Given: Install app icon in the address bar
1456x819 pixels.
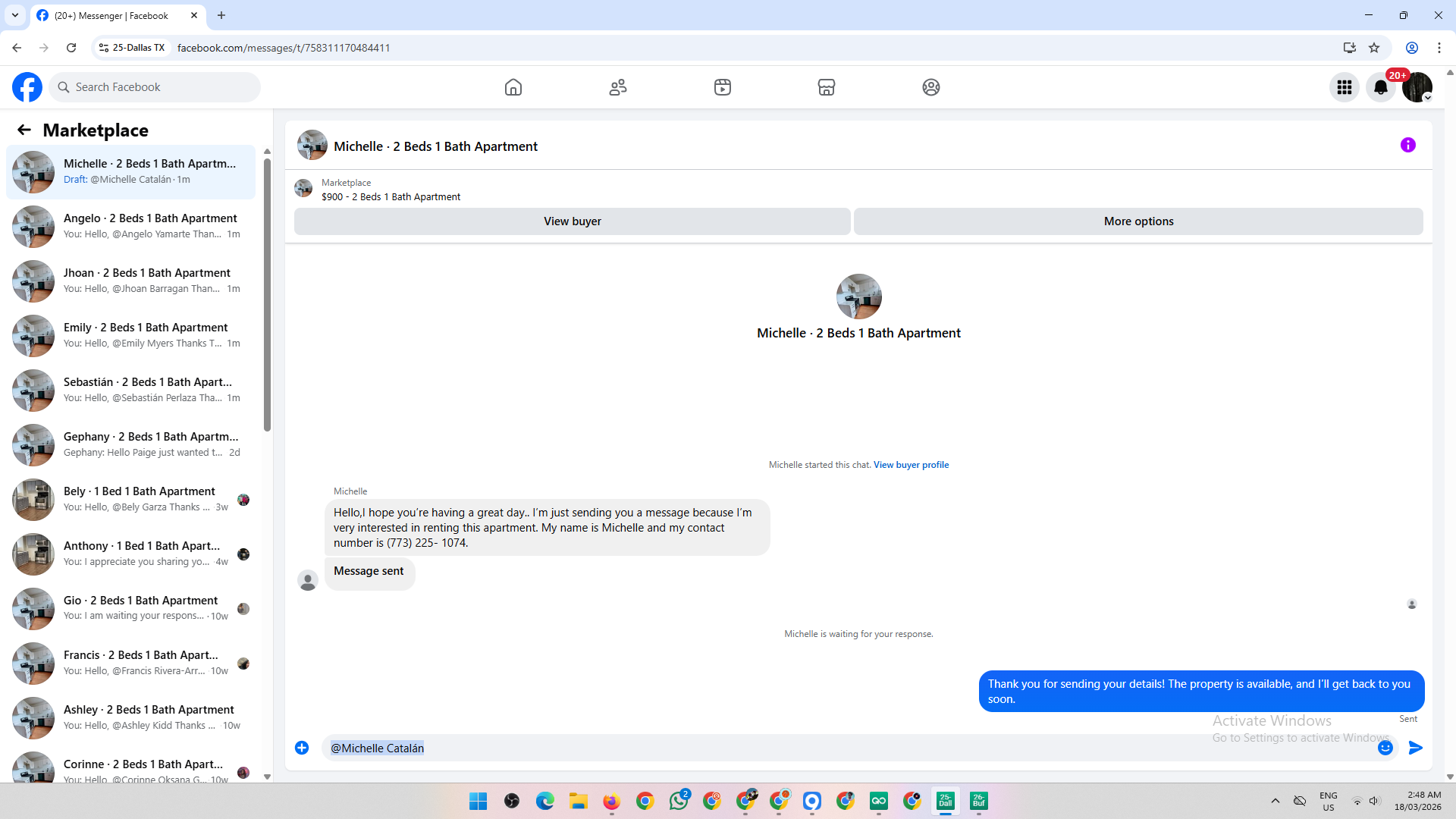Looking at the screenshot, I should [1350, 48].
